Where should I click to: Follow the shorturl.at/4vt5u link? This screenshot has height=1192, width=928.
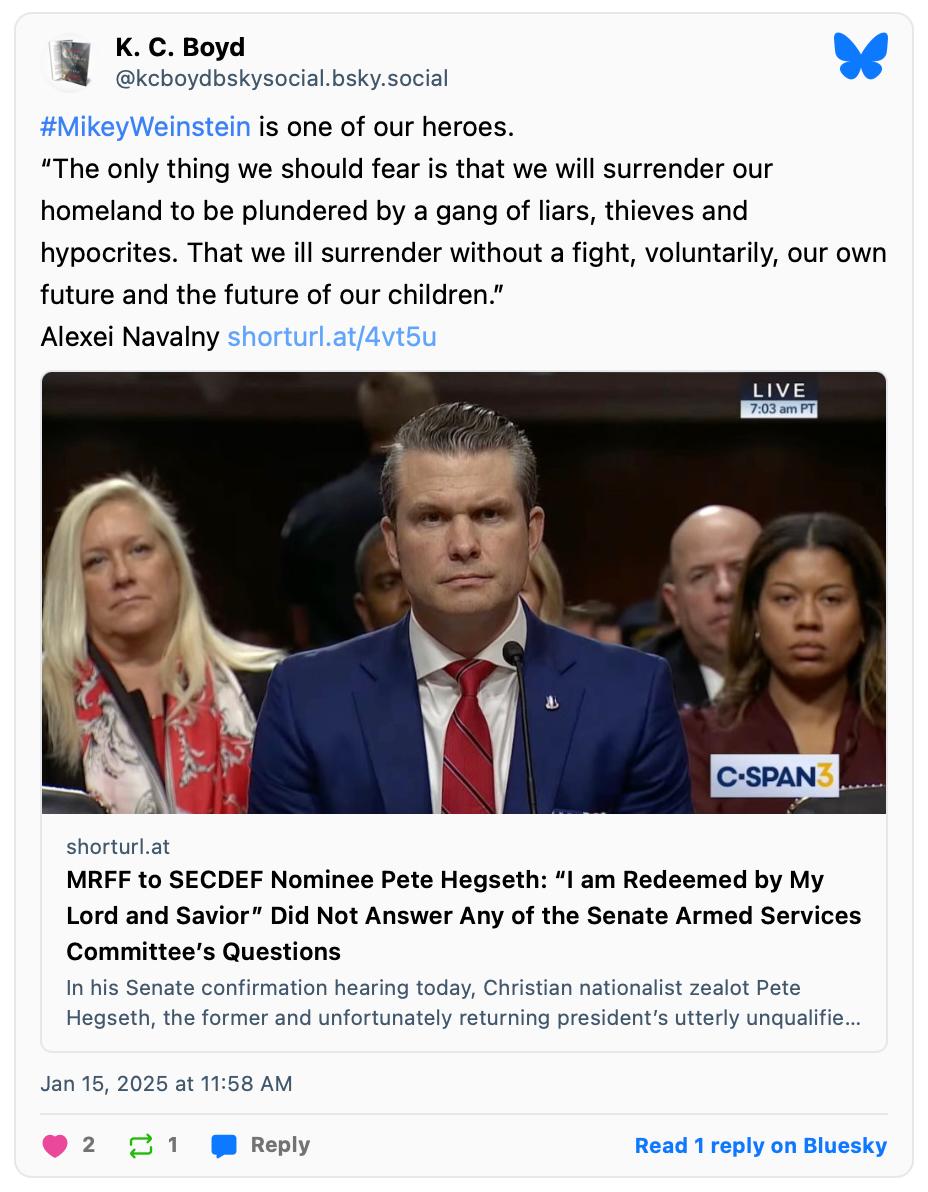[332, 337]
